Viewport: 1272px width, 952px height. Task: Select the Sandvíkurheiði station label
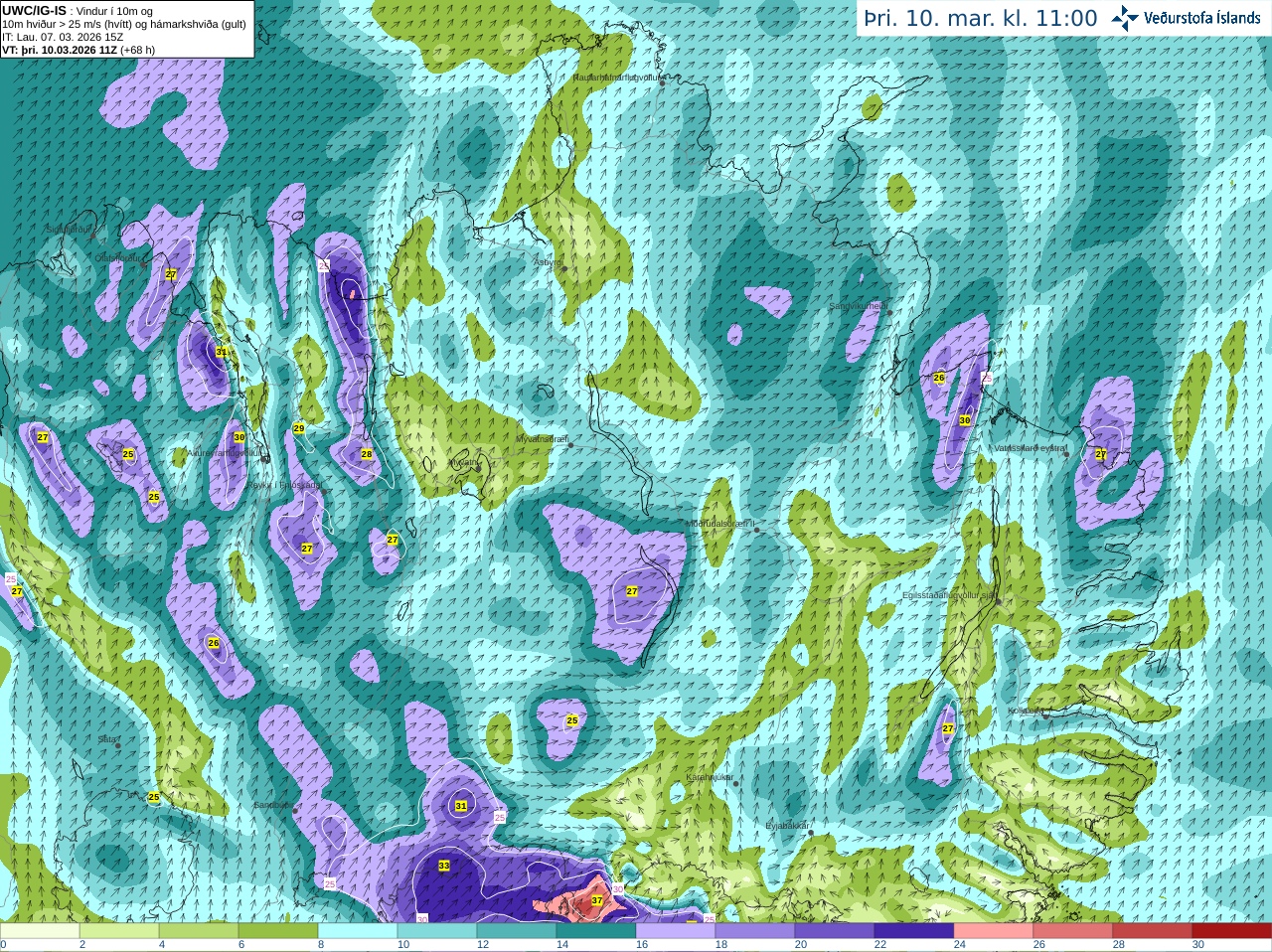(858, 306)
